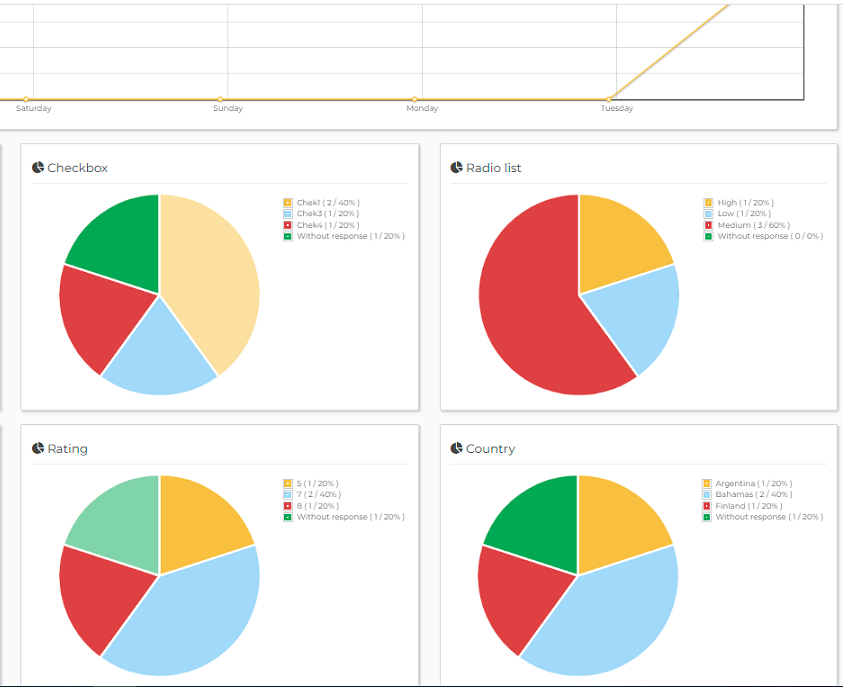Screen dimensions: 843x687
Task: Click the 'Checkbox' chart title
Action: point(77,168)
